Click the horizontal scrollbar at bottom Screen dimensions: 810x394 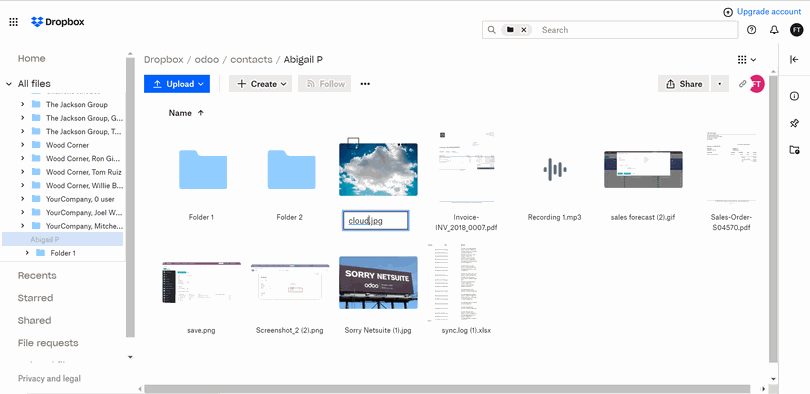tap(447, 388)
